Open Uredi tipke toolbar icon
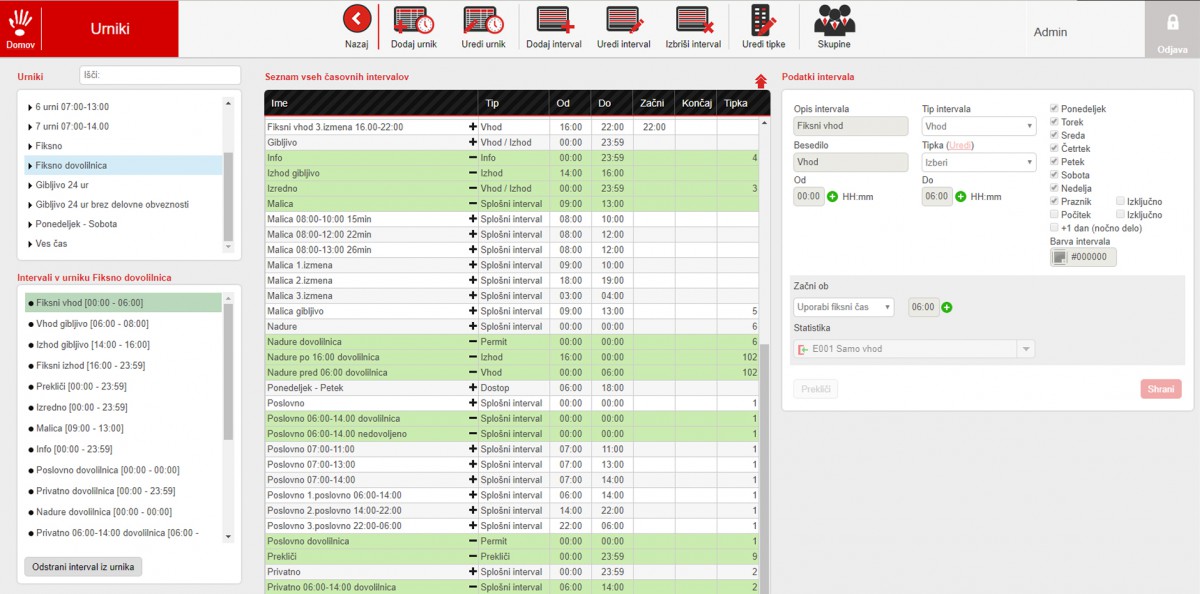This screenshot has width=1200, height=594. tap(763, 20)
